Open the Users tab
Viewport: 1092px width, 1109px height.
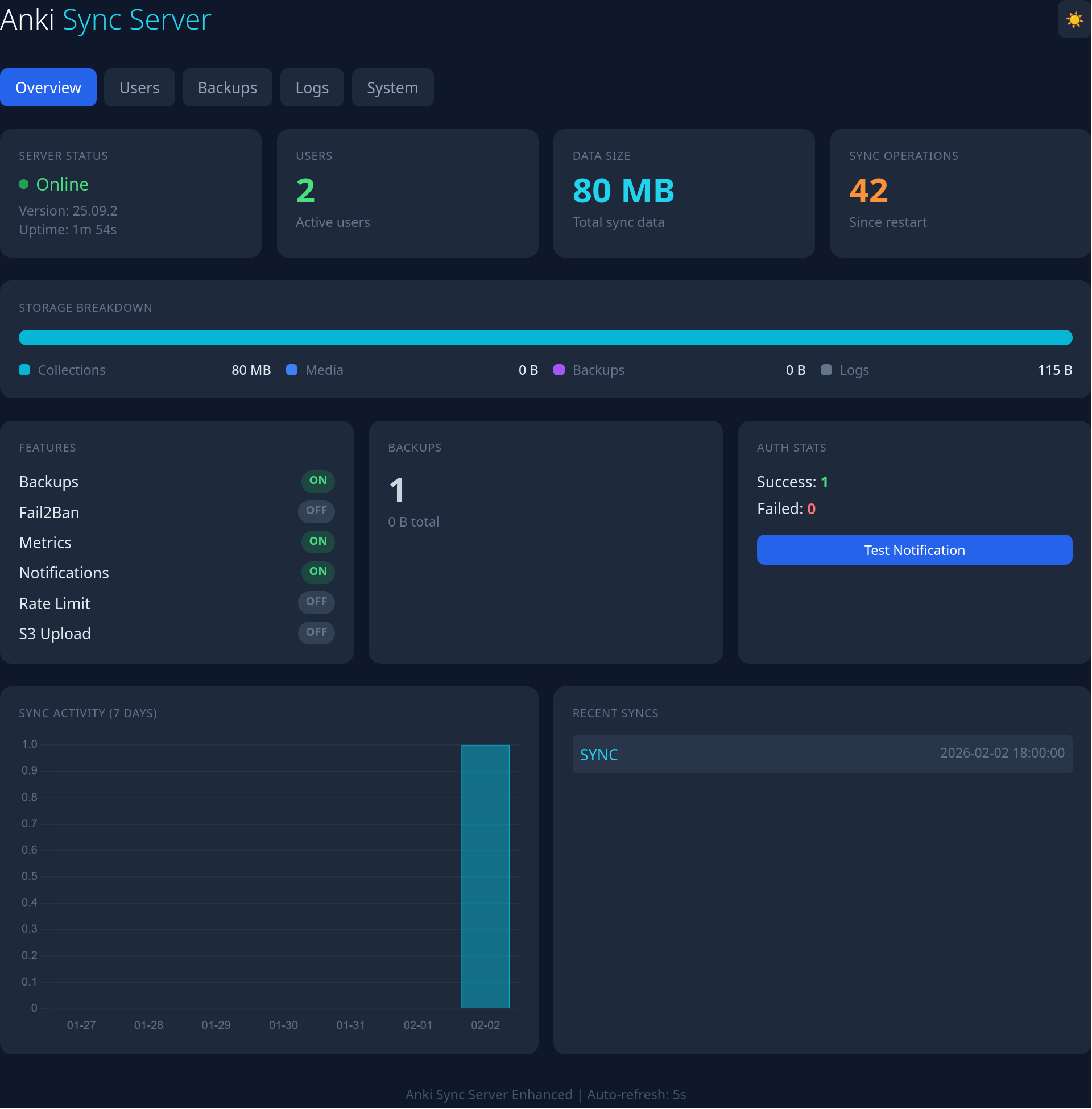coord(139,87)
